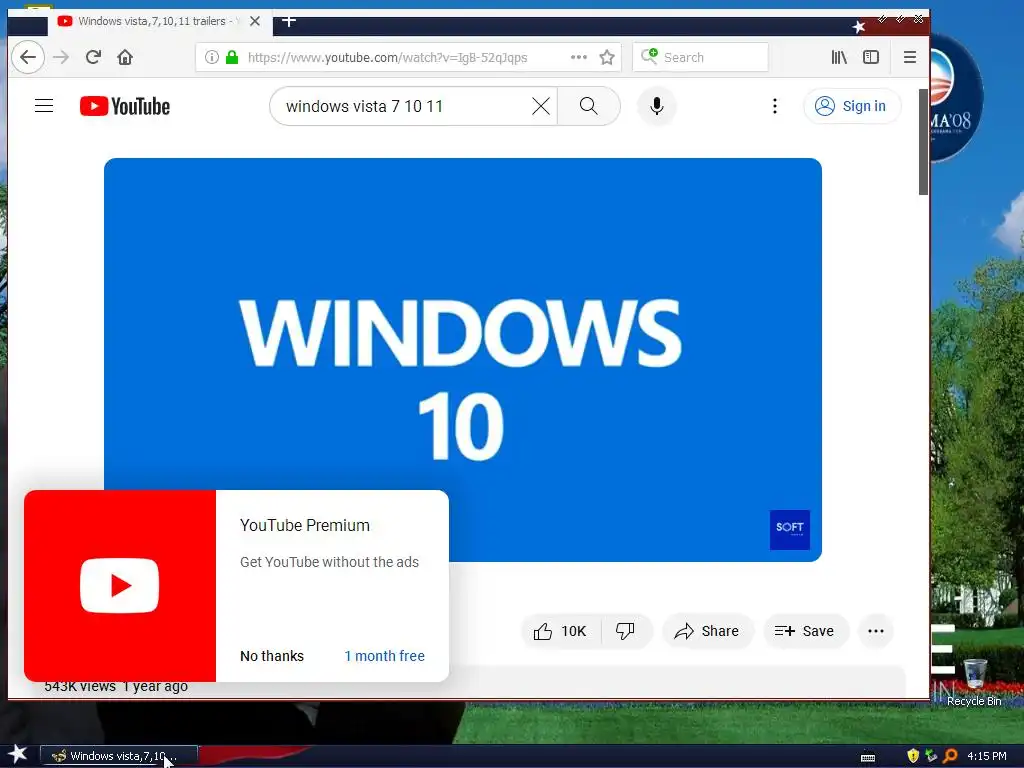Image resolution: width=1024 pixels, height=768 pixels.
Task: Show site information icon in address bar
Action: click(212, 57)
